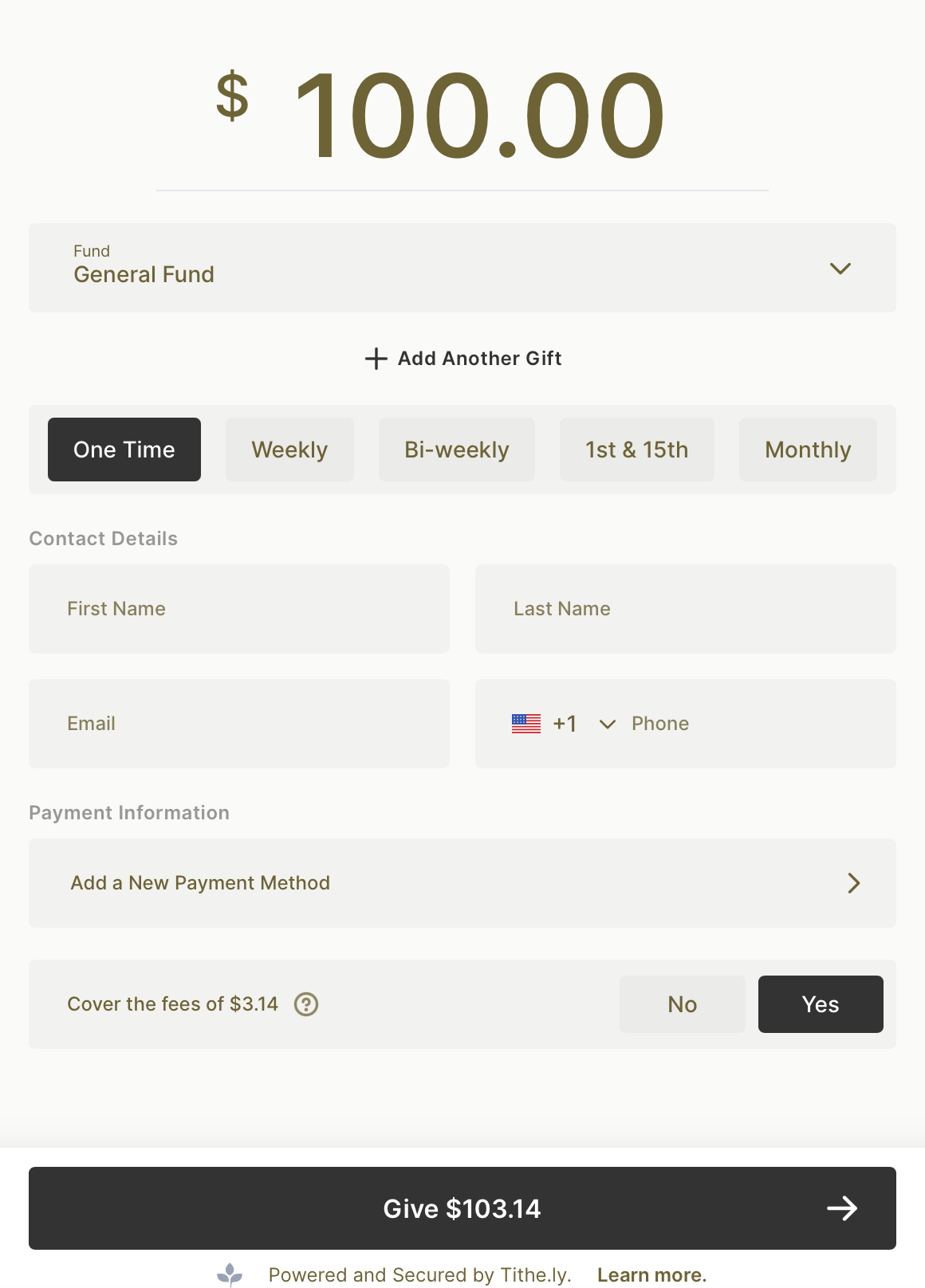This screenshot has height=1288, width=925.
Task: Select Yes to cover the fees
Action: (x=820, y=1004)
